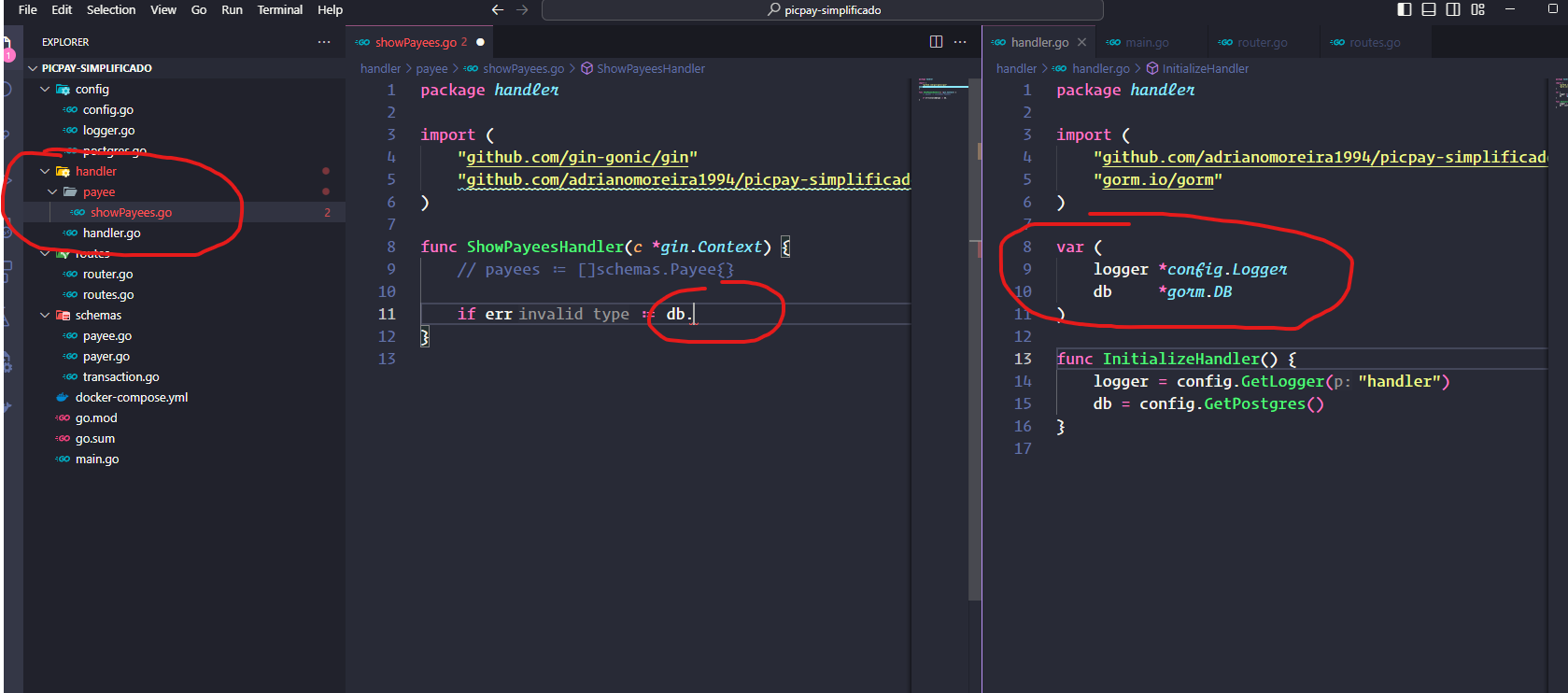1568x693 pixels.
Task: Select showPayees.go in the file tree
Action: (131, 212)
